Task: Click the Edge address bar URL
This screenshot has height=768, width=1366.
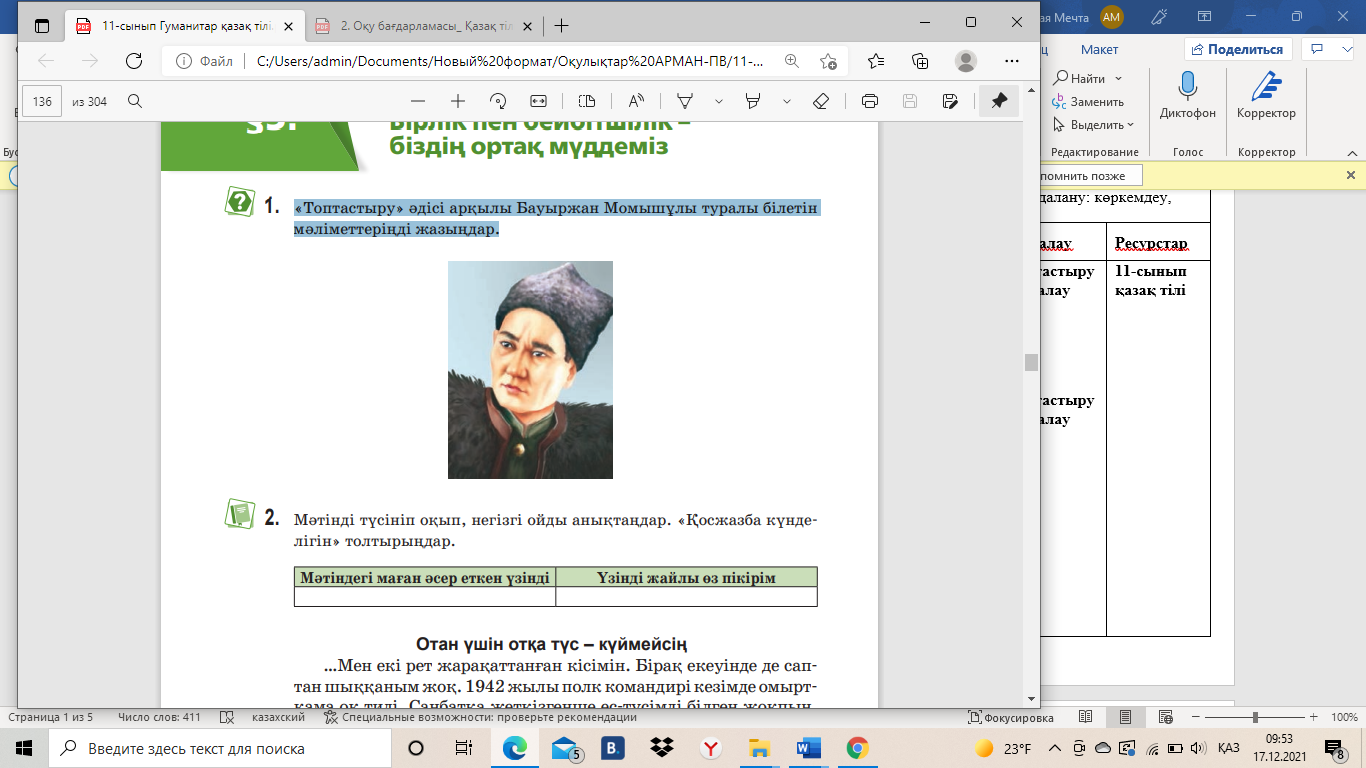Action: click(510, 61)
